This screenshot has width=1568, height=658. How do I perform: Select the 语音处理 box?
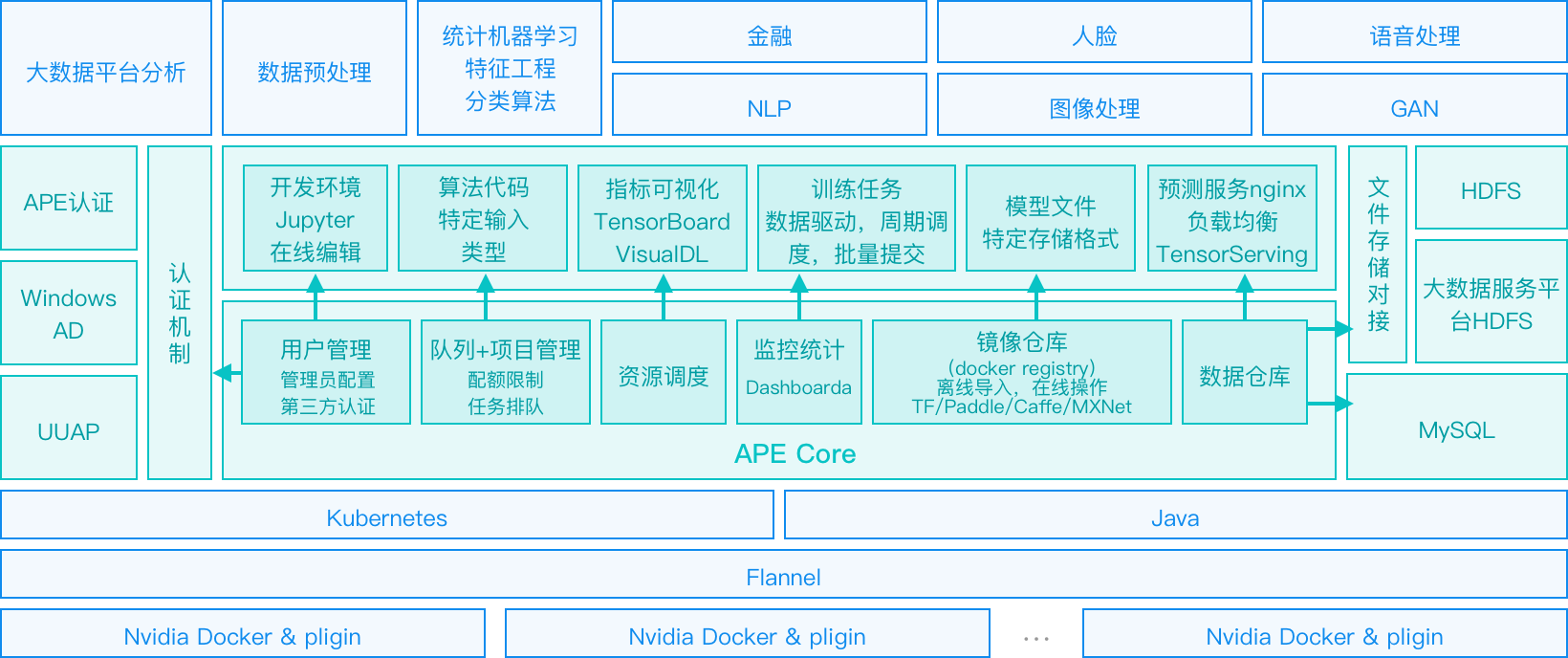pyautogui.click(x=1415, y=32)
